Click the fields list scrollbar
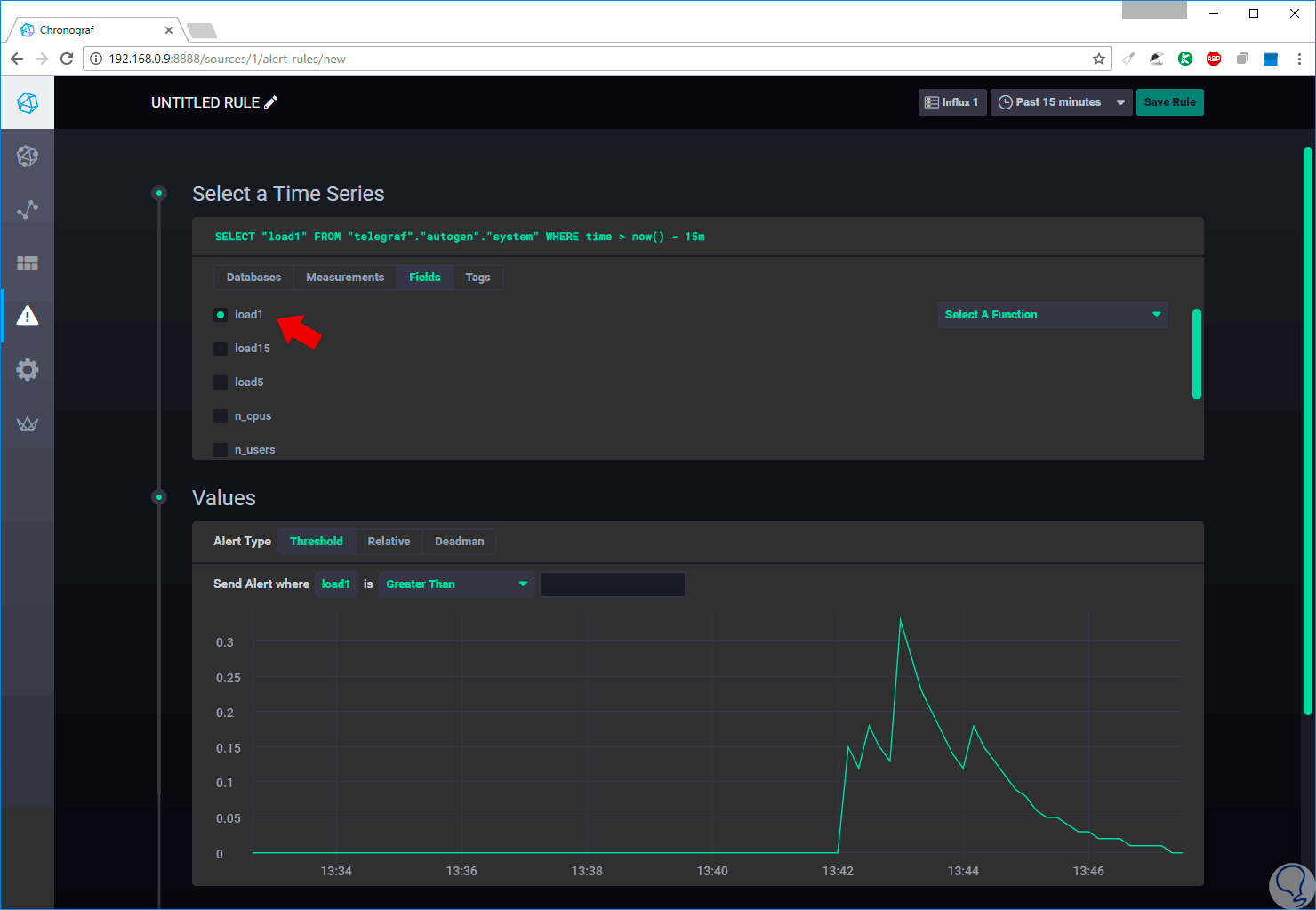The image size is (1316, 910). (1197, 354)
